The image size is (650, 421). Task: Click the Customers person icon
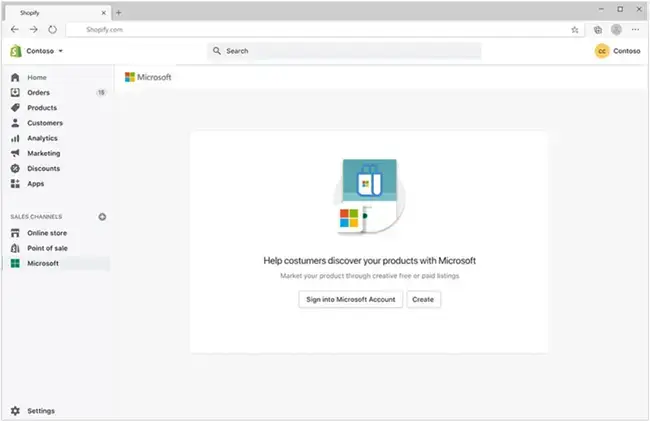(15, 123)
